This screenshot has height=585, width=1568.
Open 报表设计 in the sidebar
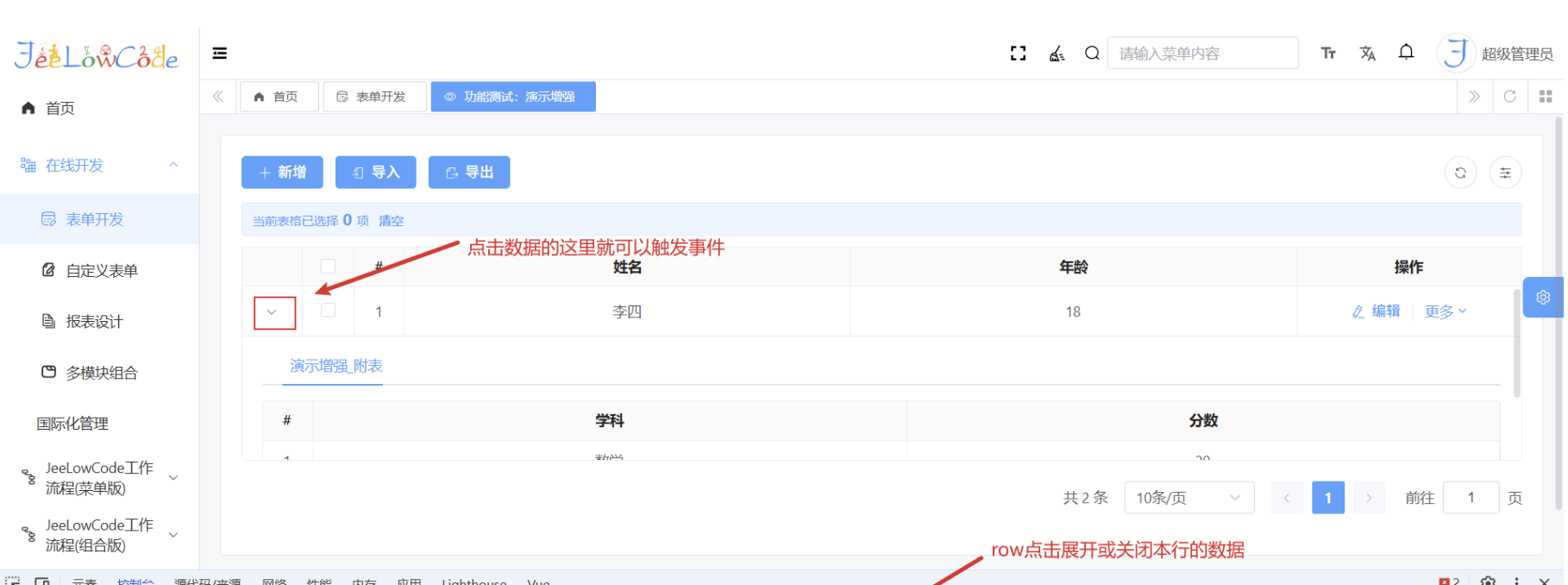click(x=94, y=322)
